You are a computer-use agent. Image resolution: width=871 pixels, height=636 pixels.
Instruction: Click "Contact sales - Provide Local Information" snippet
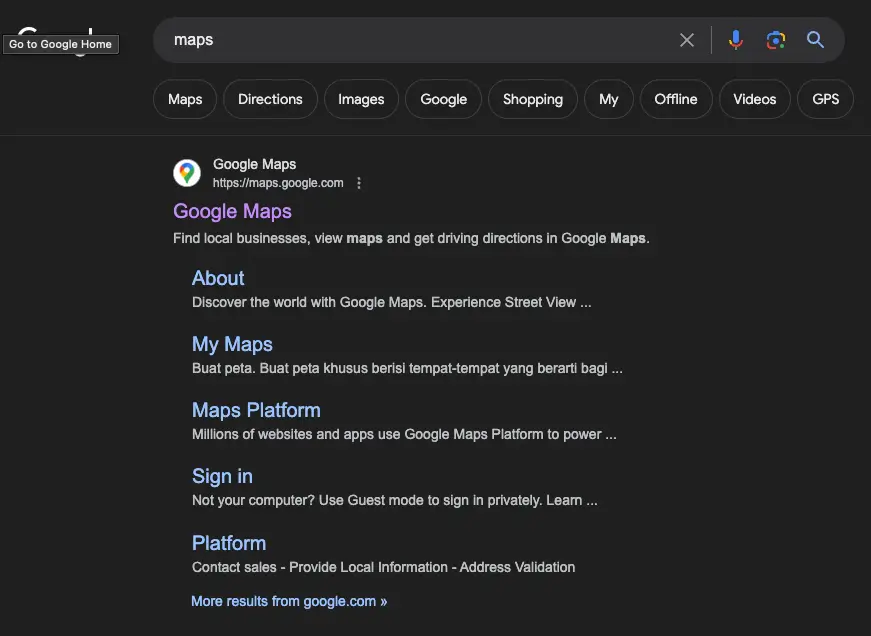point(383,567)
